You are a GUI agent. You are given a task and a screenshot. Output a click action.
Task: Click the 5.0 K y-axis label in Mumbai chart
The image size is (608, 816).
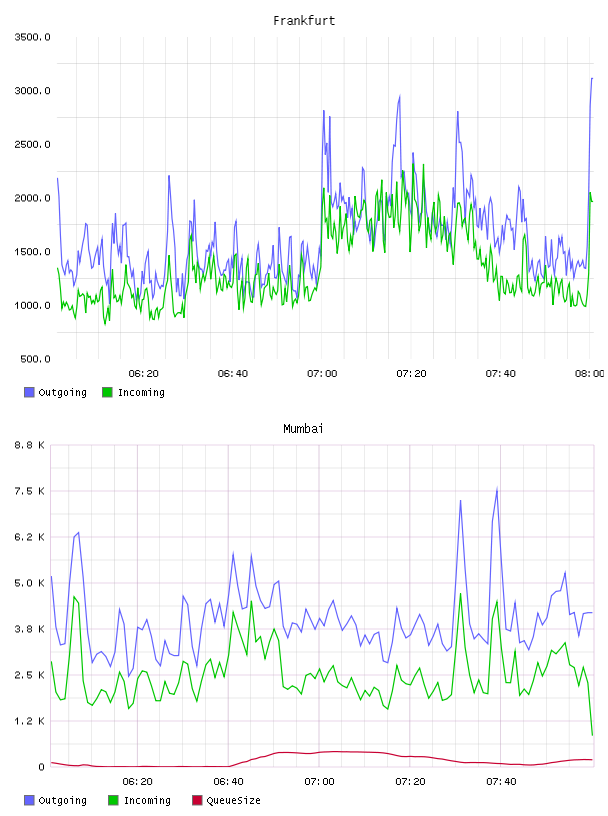[29, 583]
